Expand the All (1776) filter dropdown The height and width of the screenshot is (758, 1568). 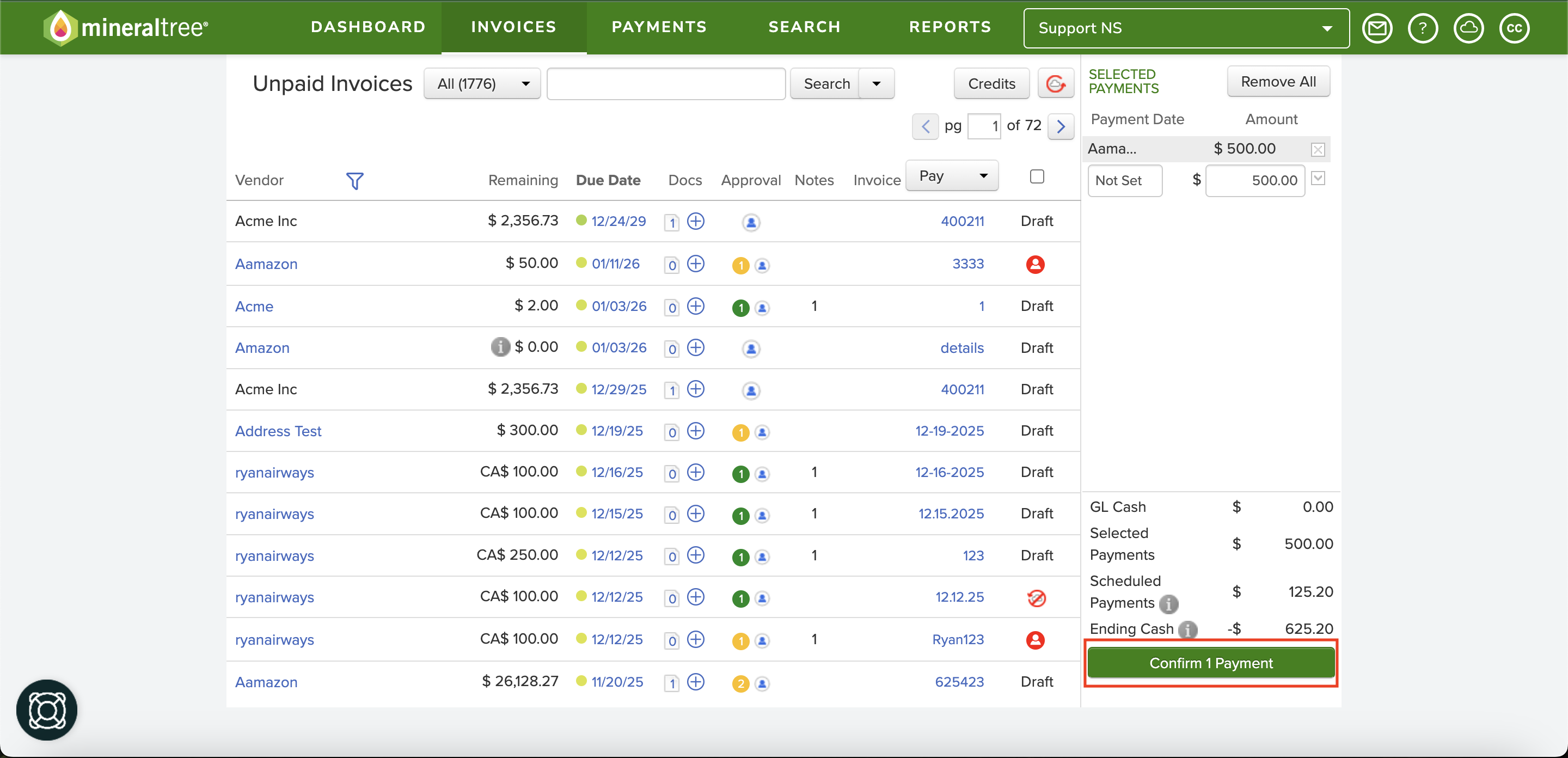482,83
